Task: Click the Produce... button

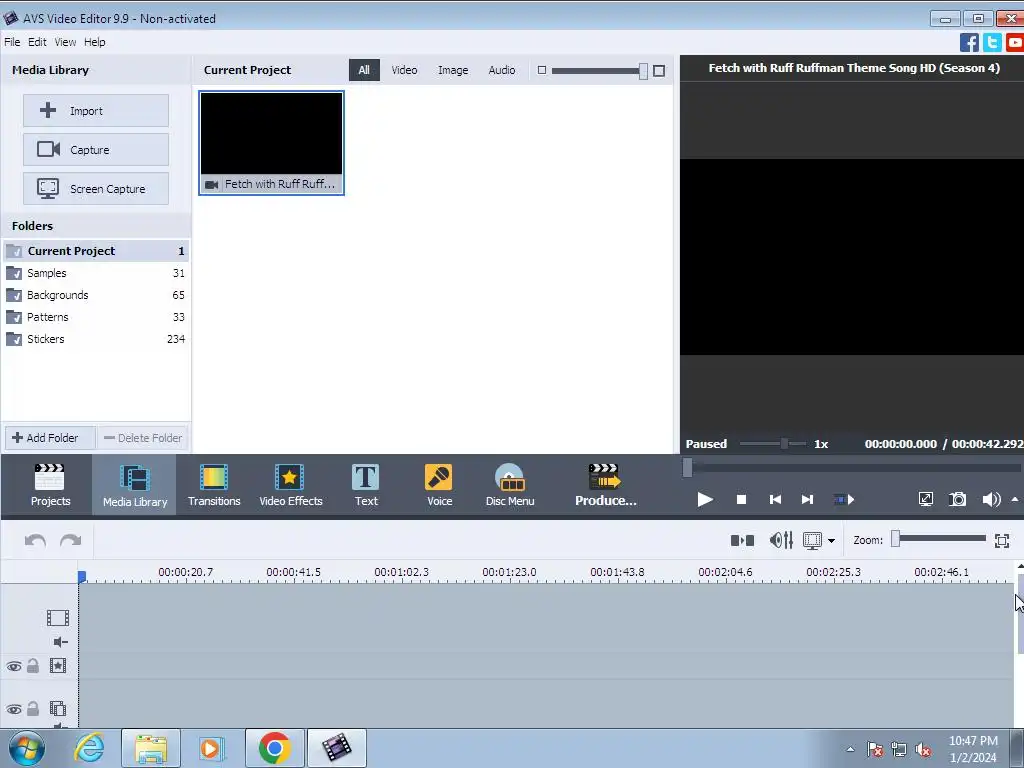Action: pos(605,485)
